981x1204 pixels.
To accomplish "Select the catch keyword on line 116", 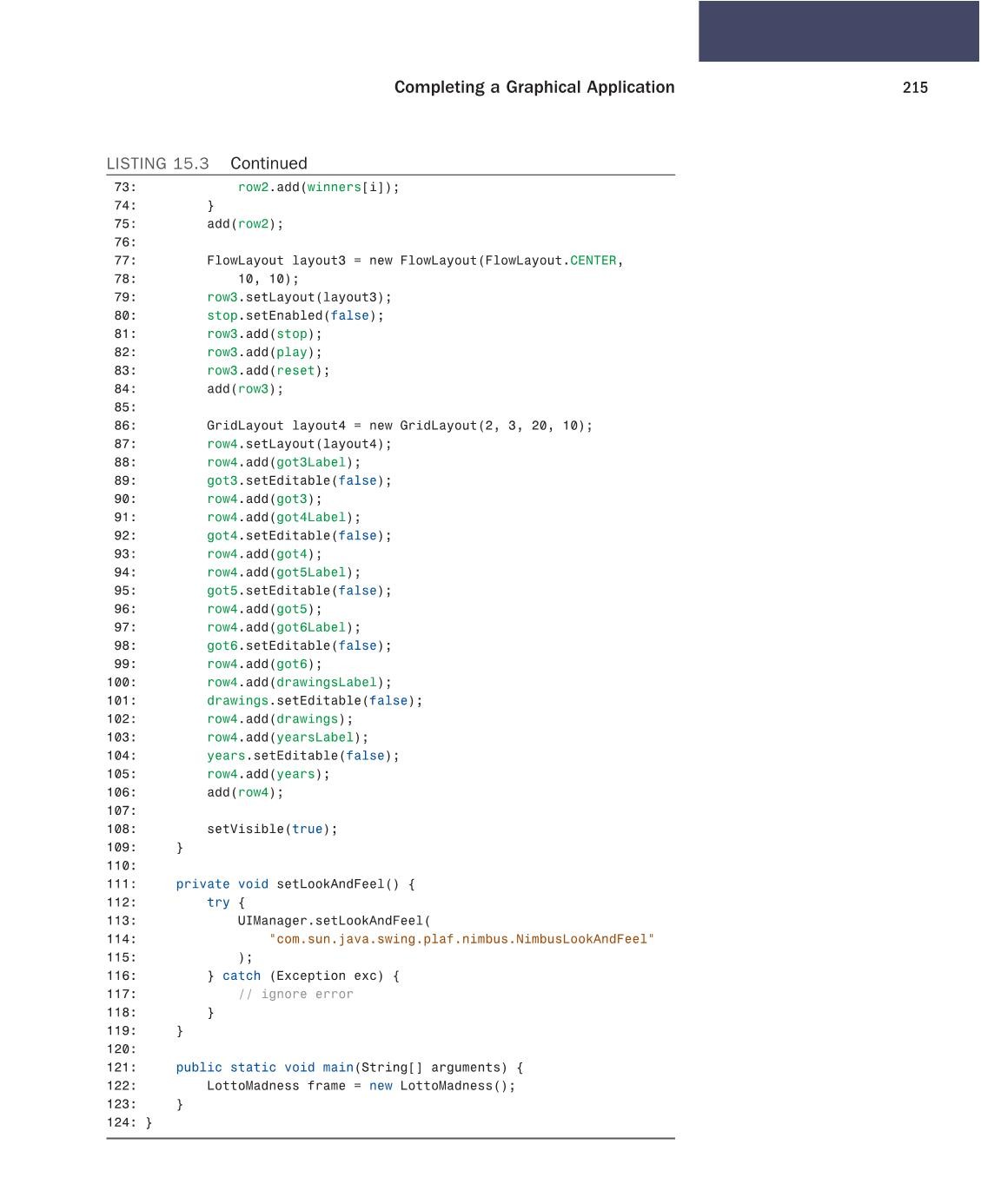I will (243, 975).
